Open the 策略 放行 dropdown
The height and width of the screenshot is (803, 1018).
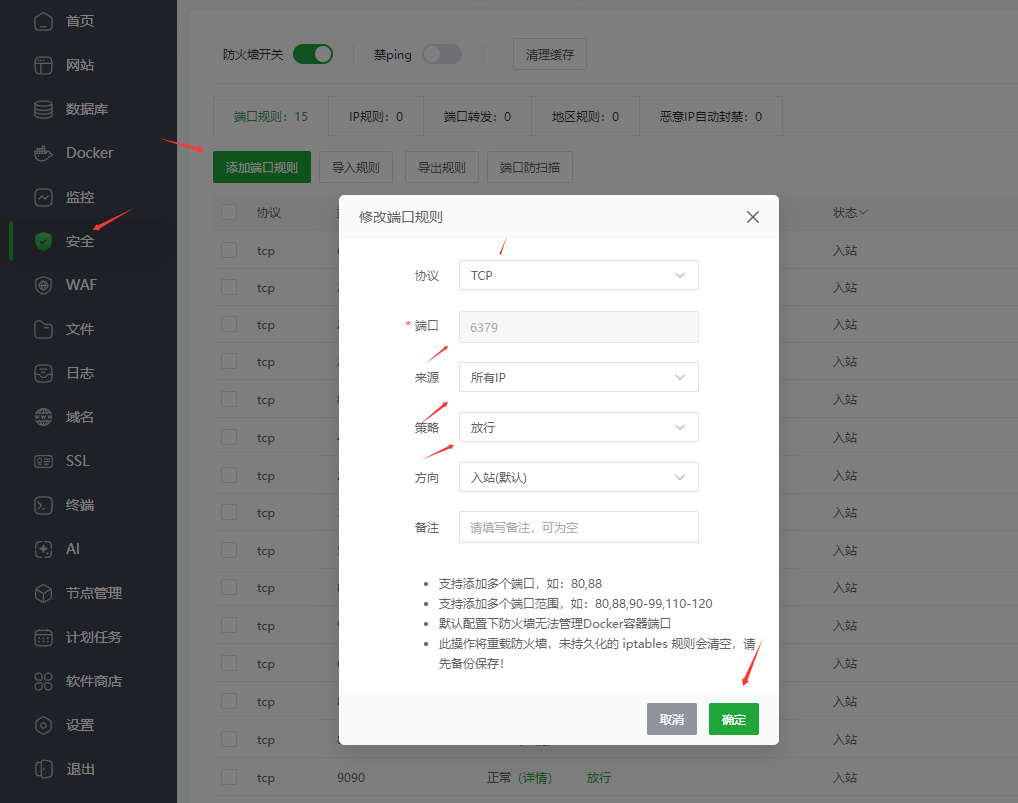[578, 427]
